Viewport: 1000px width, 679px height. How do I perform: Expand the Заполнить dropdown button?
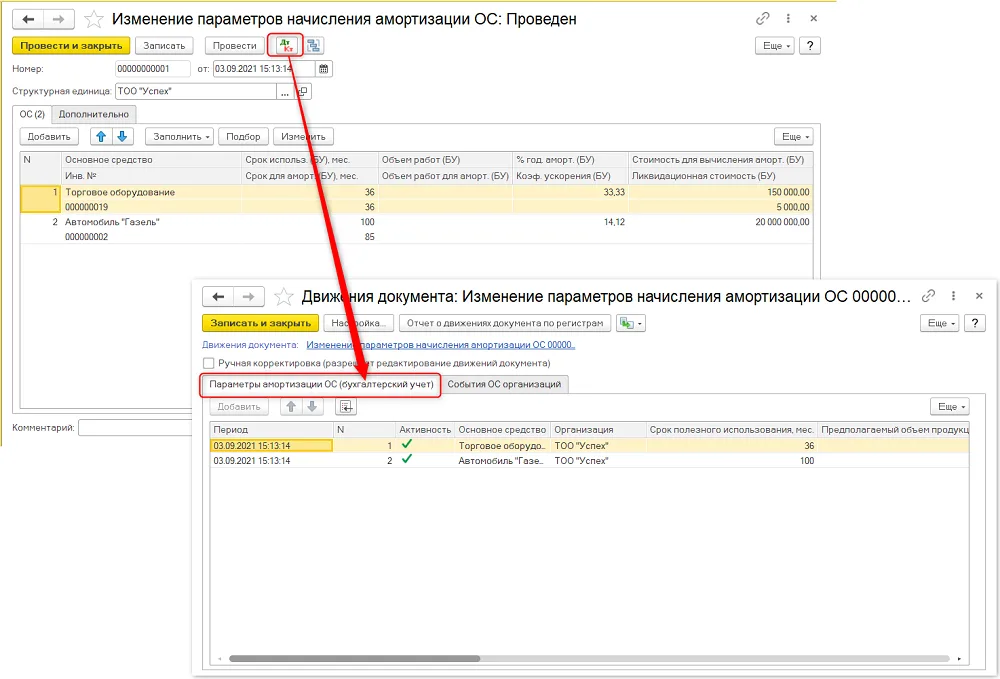pyautogui.click(x=179, y=136)
